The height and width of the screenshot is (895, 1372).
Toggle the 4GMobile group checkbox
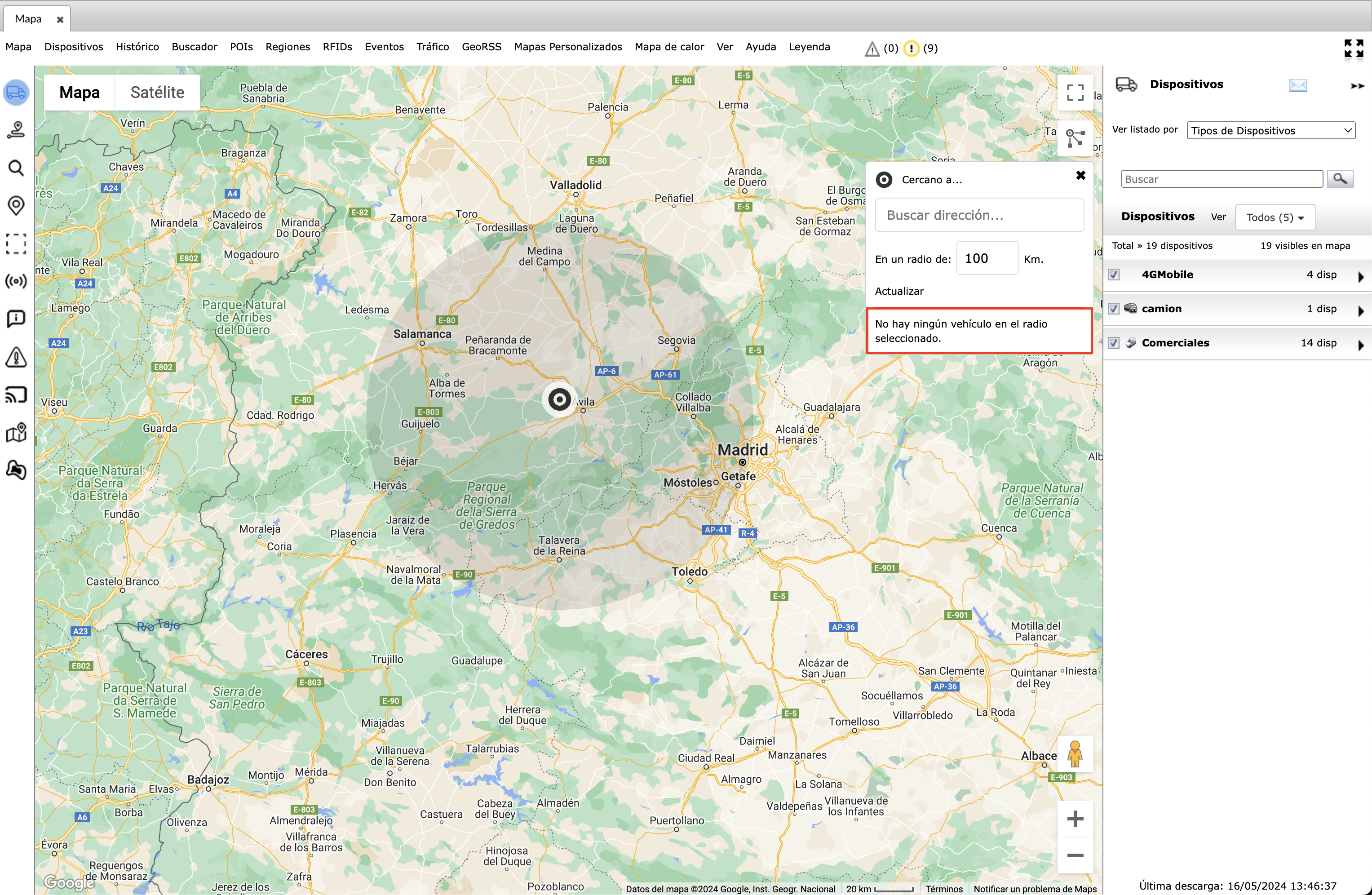point(1114,275)
